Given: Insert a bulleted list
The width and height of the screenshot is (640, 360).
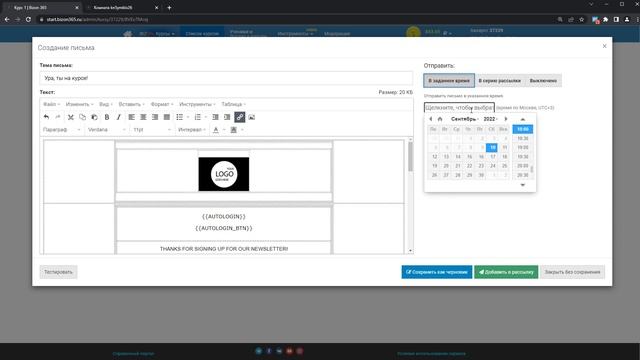Looking at the screenshot, I should click(180, 117).
